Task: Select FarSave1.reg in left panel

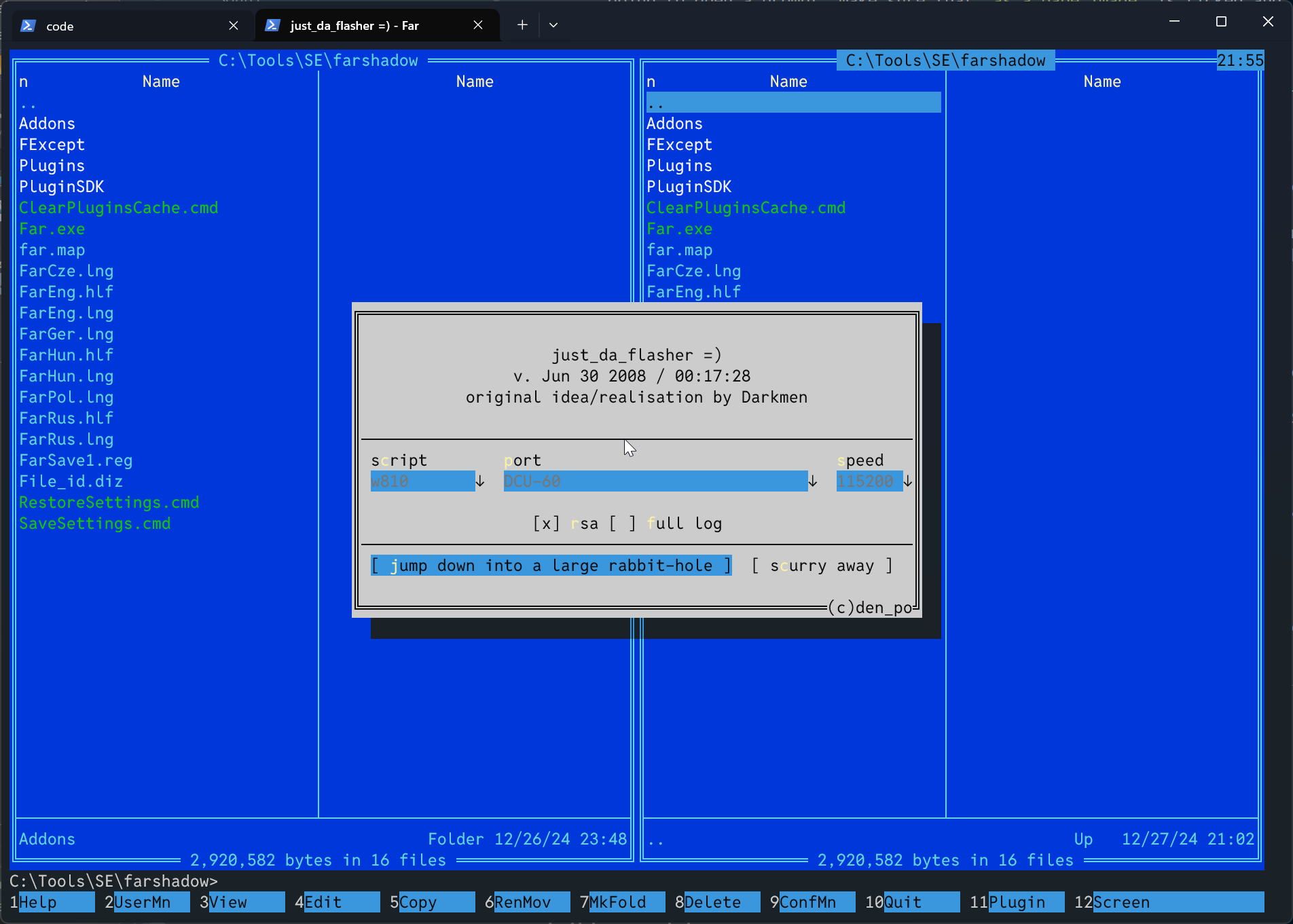Action: point(76,460)
